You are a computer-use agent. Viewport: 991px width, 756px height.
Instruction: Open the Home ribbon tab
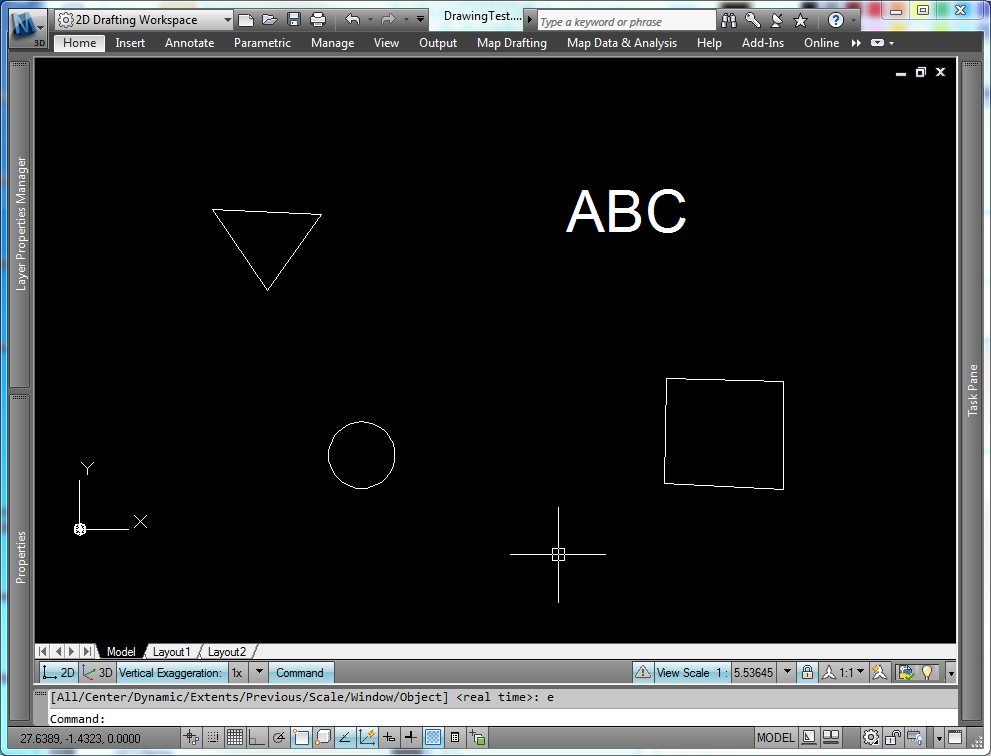80,42
